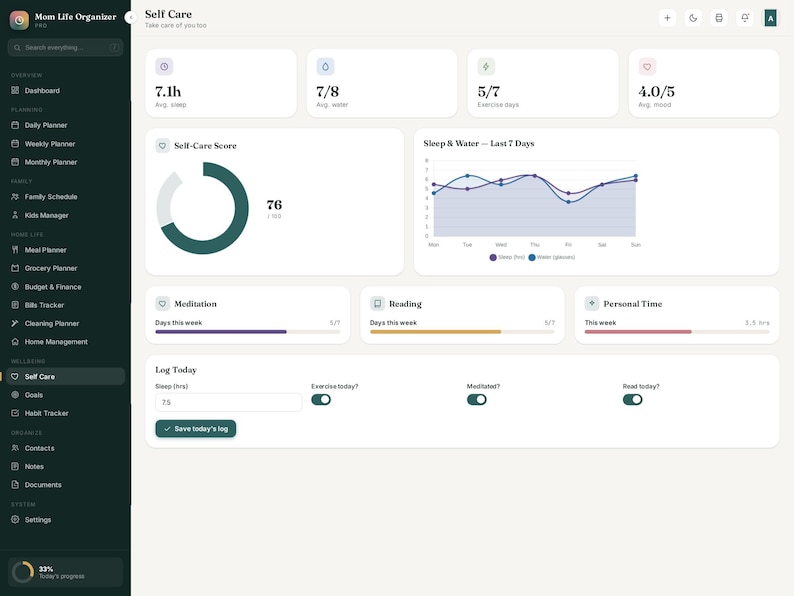Viewport: 794px width, 596px height.
Task: Click the Reading card book icon
Action: click(377, 304)
